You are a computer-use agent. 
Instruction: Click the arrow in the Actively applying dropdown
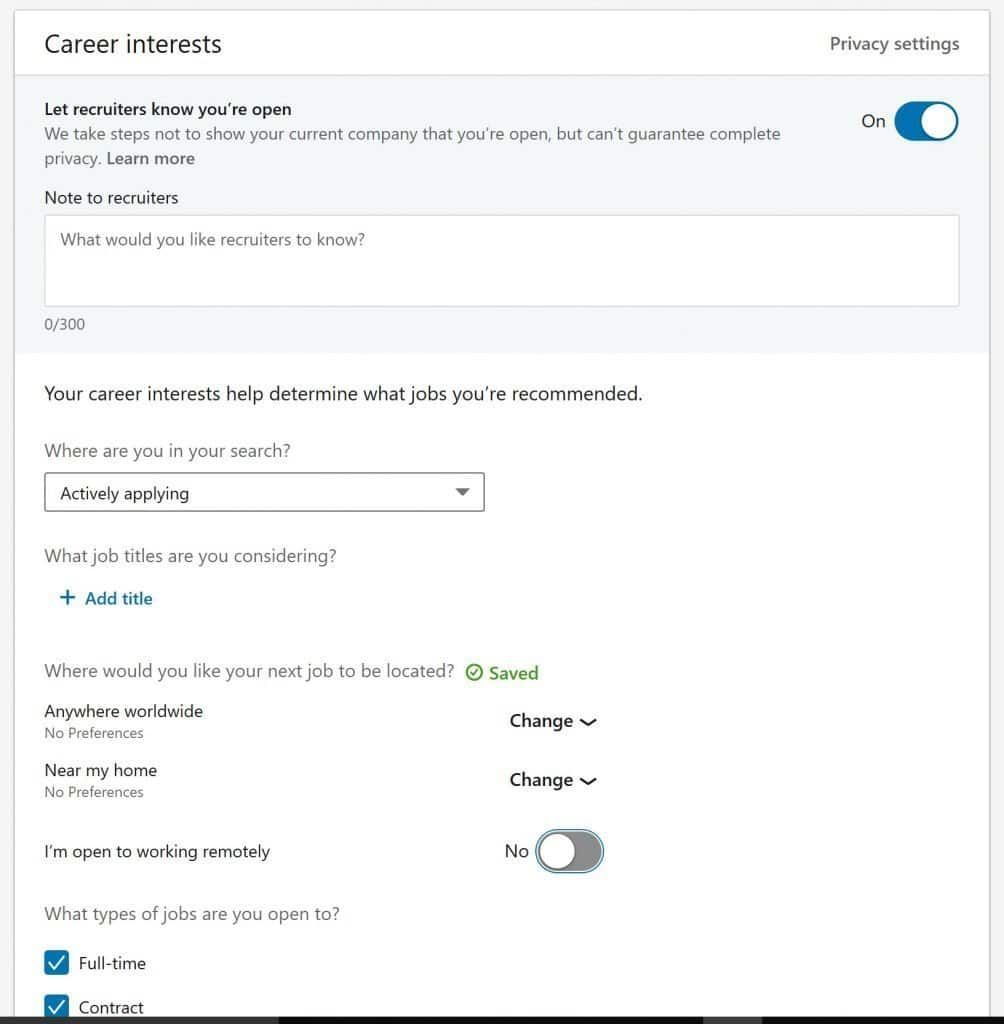462,492
